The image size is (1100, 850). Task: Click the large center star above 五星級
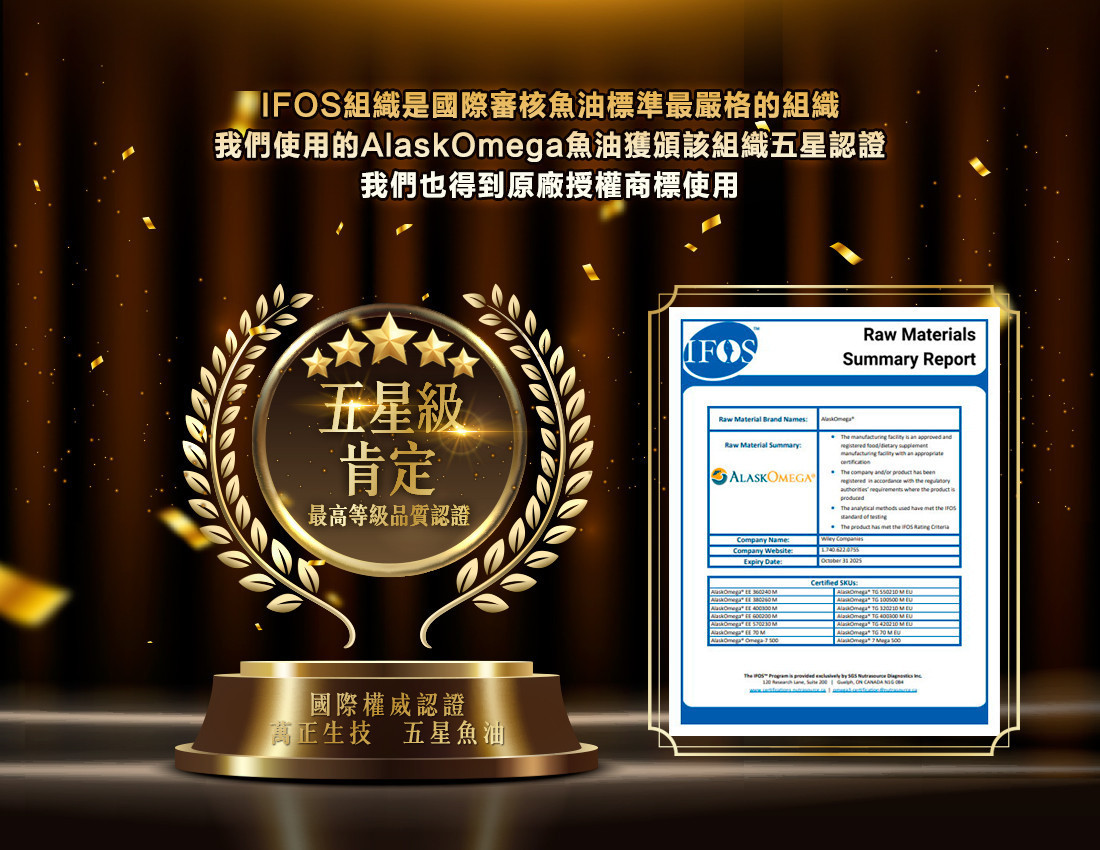point(389,337)
